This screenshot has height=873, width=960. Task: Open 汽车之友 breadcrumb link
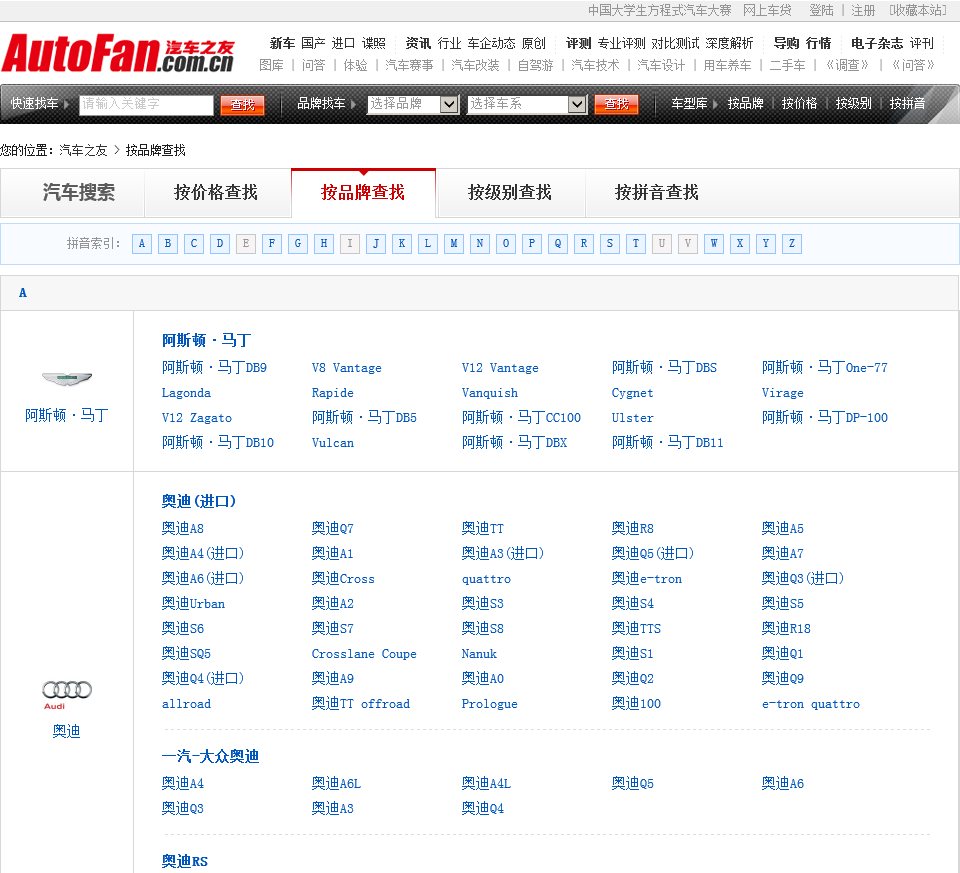83,151
